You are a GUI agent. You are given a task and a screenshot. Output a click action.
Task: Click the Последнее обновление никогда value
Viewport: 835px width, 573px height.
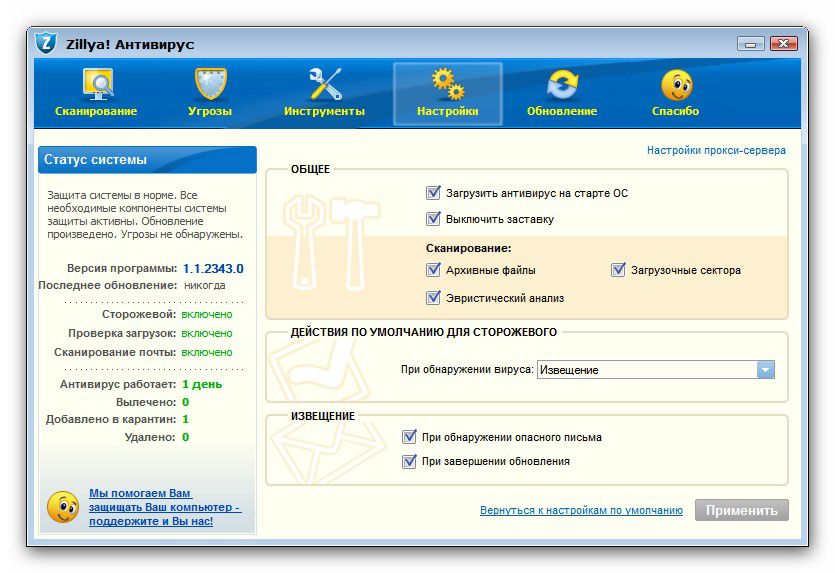204,285
